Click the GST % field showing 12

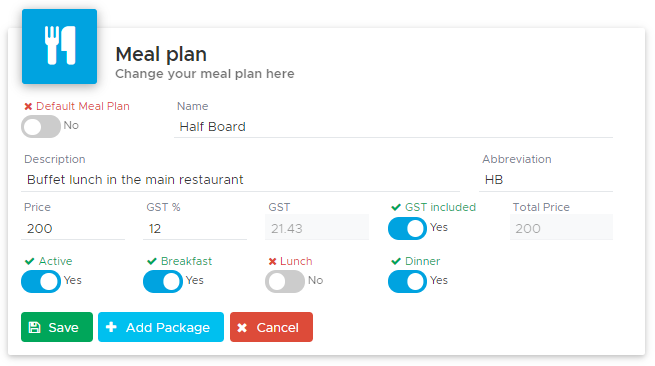click(195, 229)
